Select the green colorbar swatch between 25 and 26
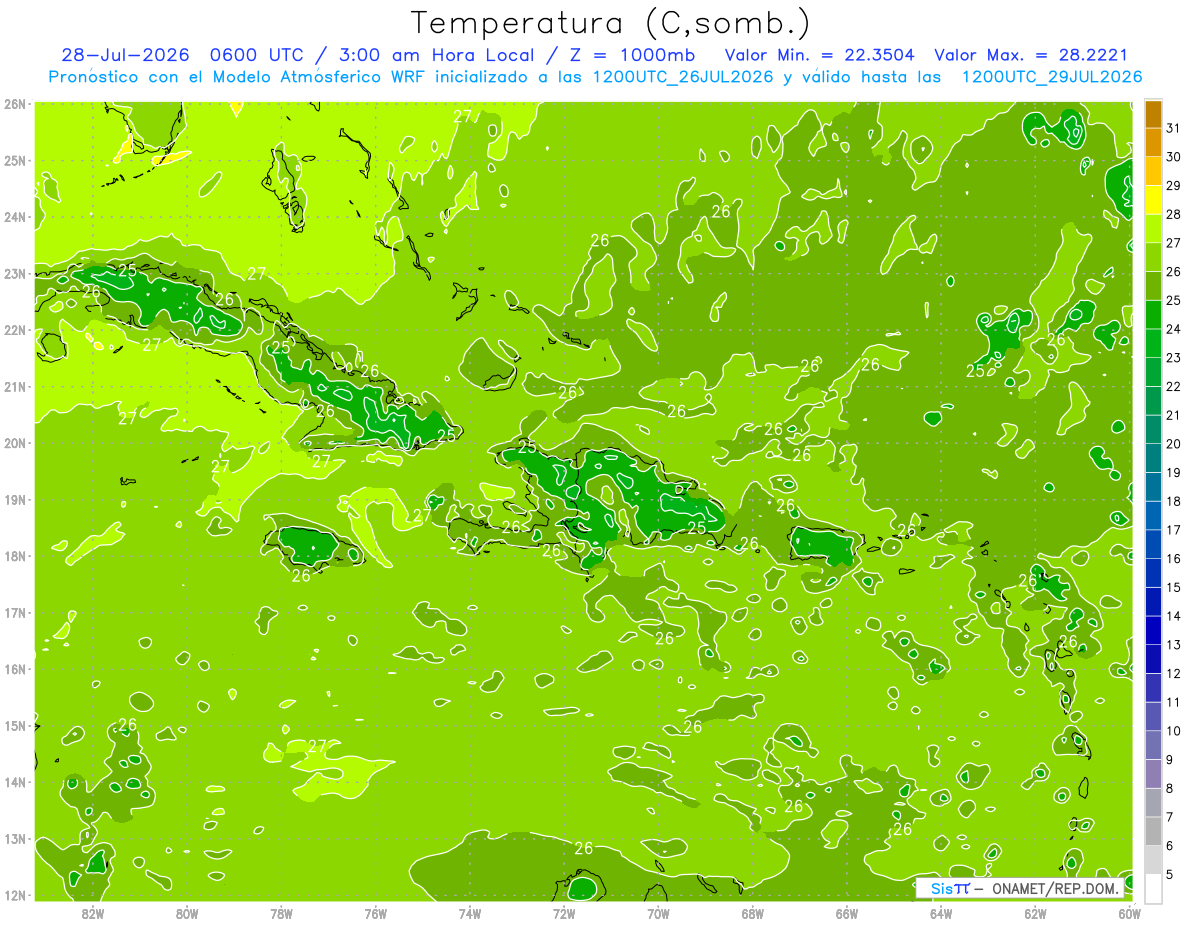This screenshot has height=927, width=1200. tap(1153, 286)
